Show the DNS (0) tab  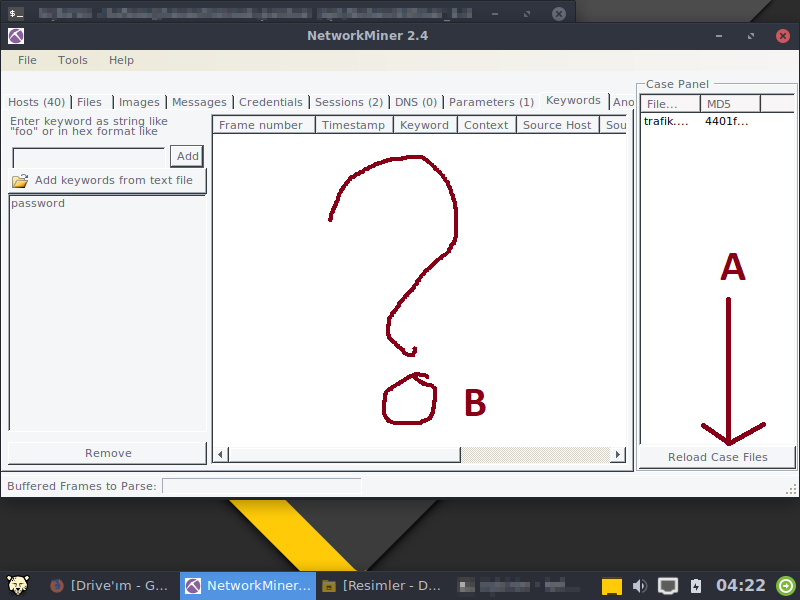[416, 102]
